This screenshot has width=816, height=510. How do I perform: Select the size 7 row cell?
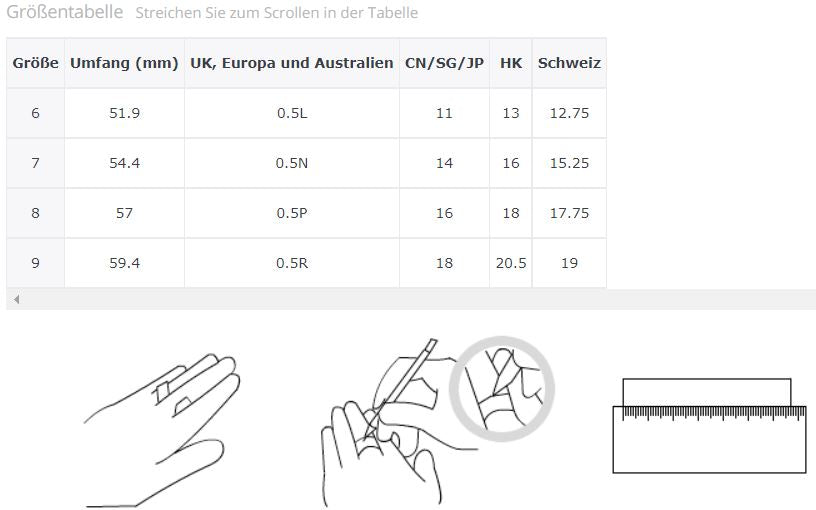click(x=35, y=163)
